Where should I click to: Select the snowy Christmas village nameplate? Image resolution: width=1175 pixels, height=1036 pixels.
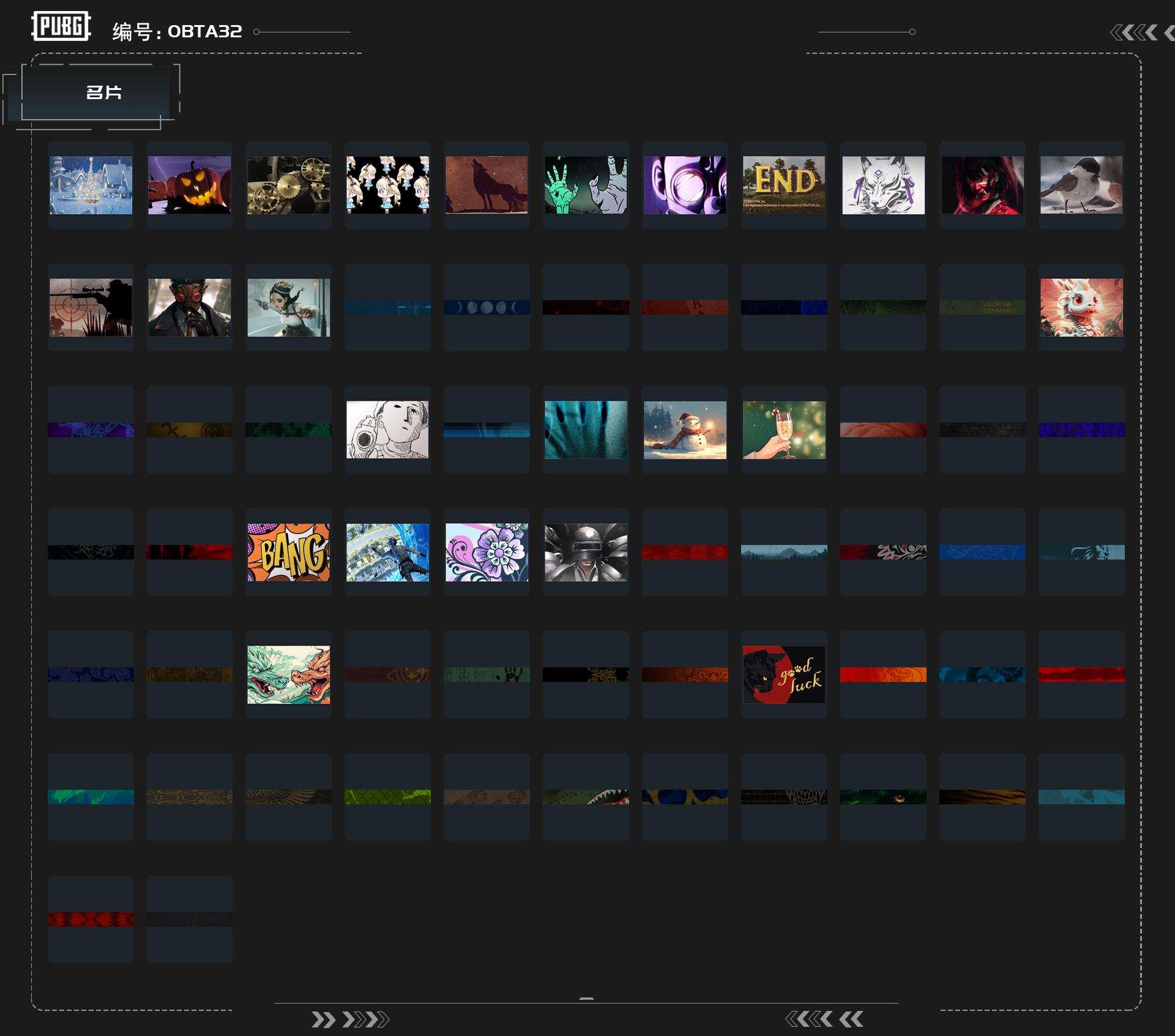point(91,185)
